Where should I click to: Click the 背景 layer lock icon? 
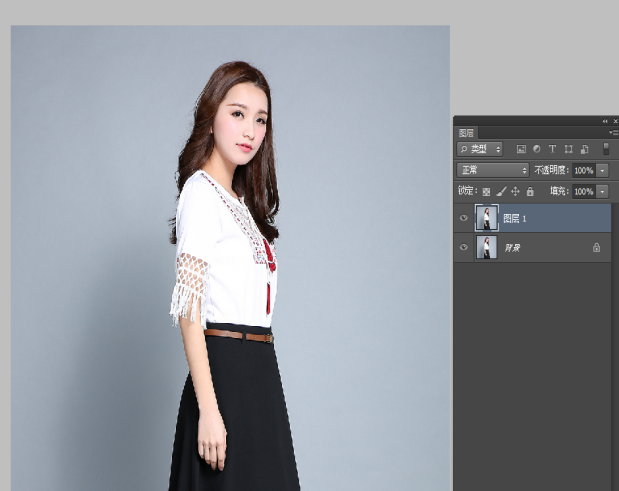coord(596,247)
